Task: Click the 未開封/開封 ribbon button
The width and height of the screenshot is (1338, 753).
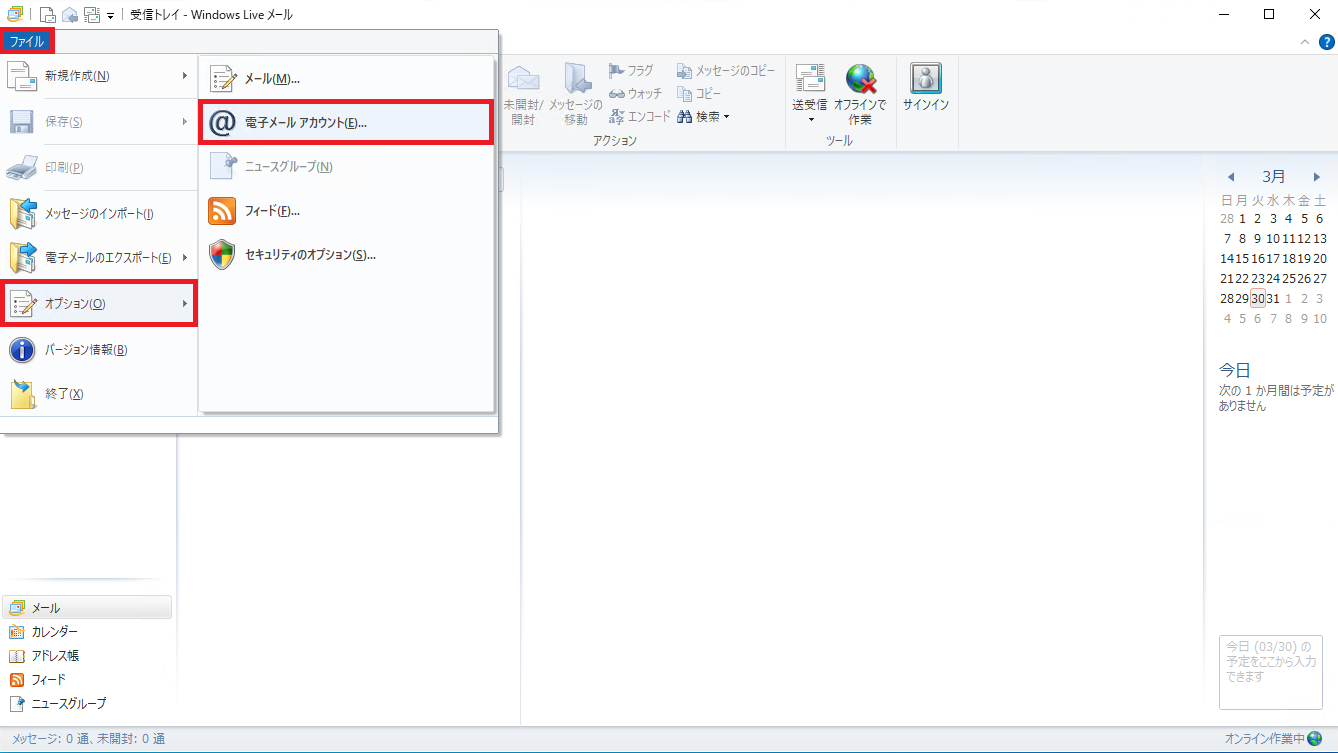Action: (x=523, y=94)
